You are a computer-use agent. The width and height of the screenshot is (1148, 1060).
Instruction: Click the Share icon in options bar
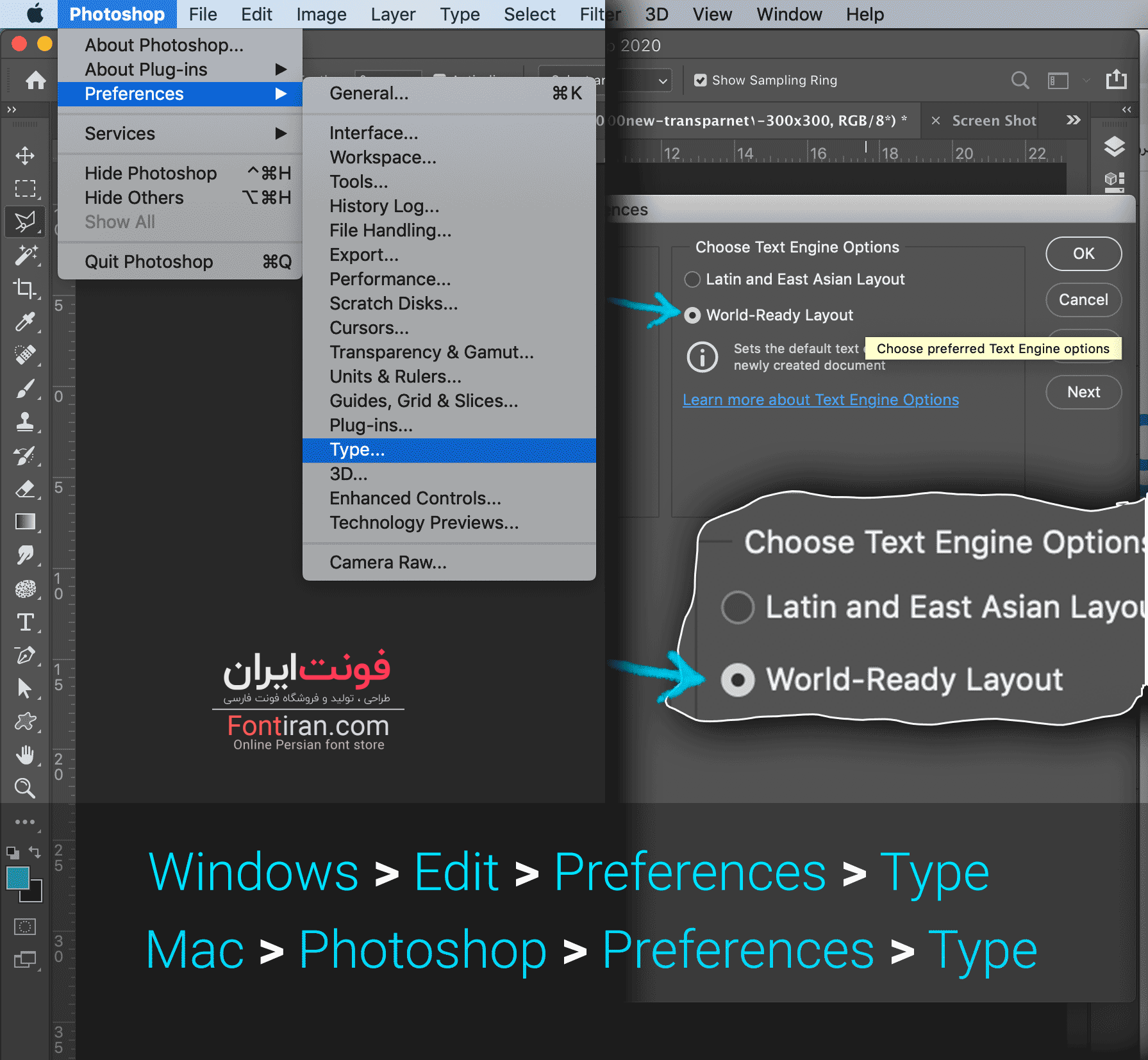click(1116, 79)
